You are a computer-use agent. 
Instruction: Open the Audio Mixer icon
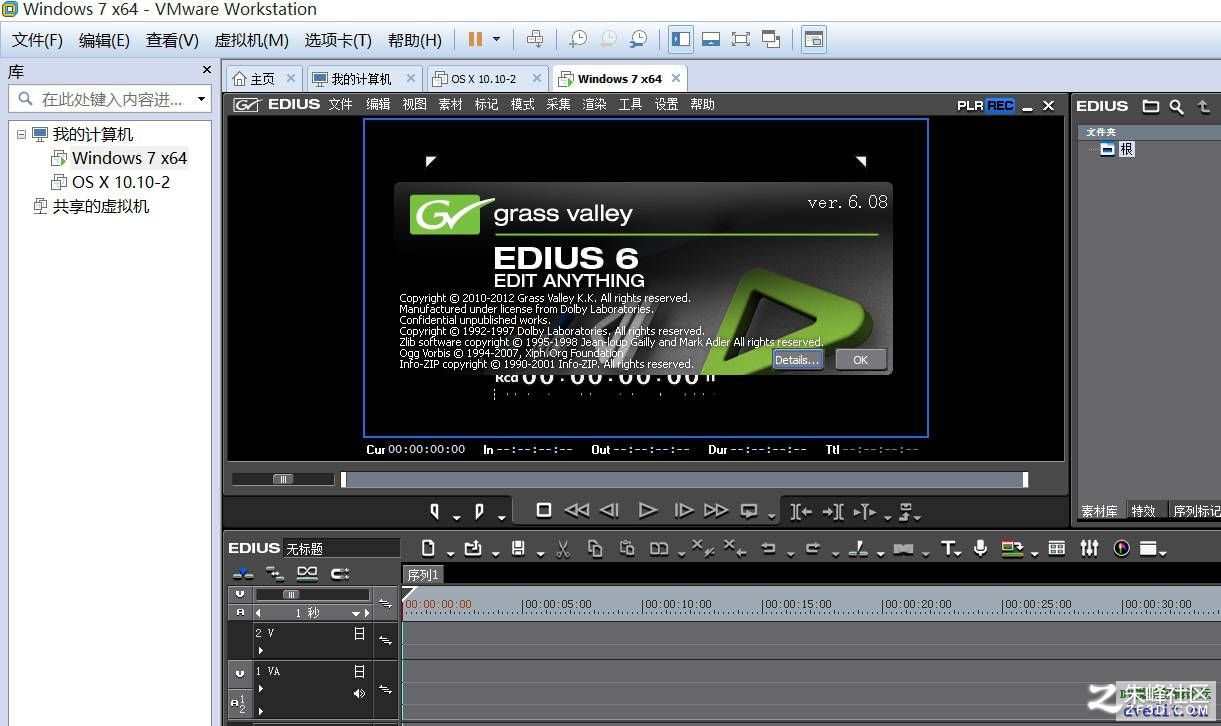1089,548
